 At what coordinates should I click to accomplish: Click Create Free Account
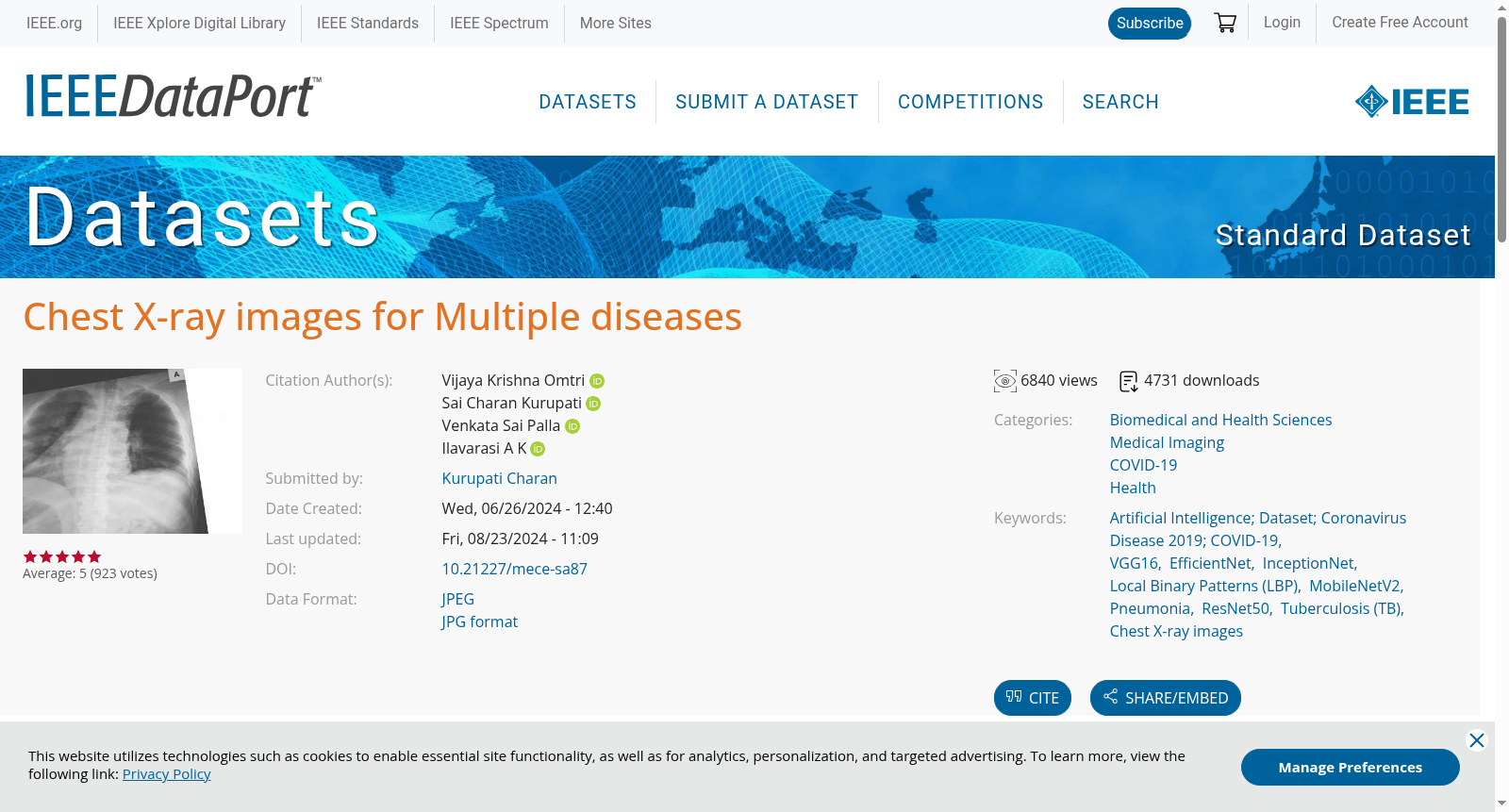pos(1400,23)
